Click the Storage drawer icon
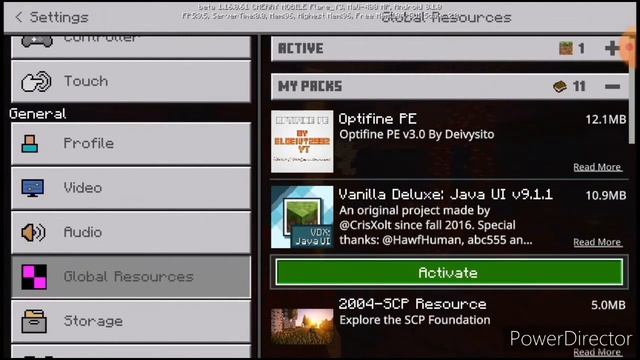The height and width of the screenshot is (360, 640). click(34, 322)
